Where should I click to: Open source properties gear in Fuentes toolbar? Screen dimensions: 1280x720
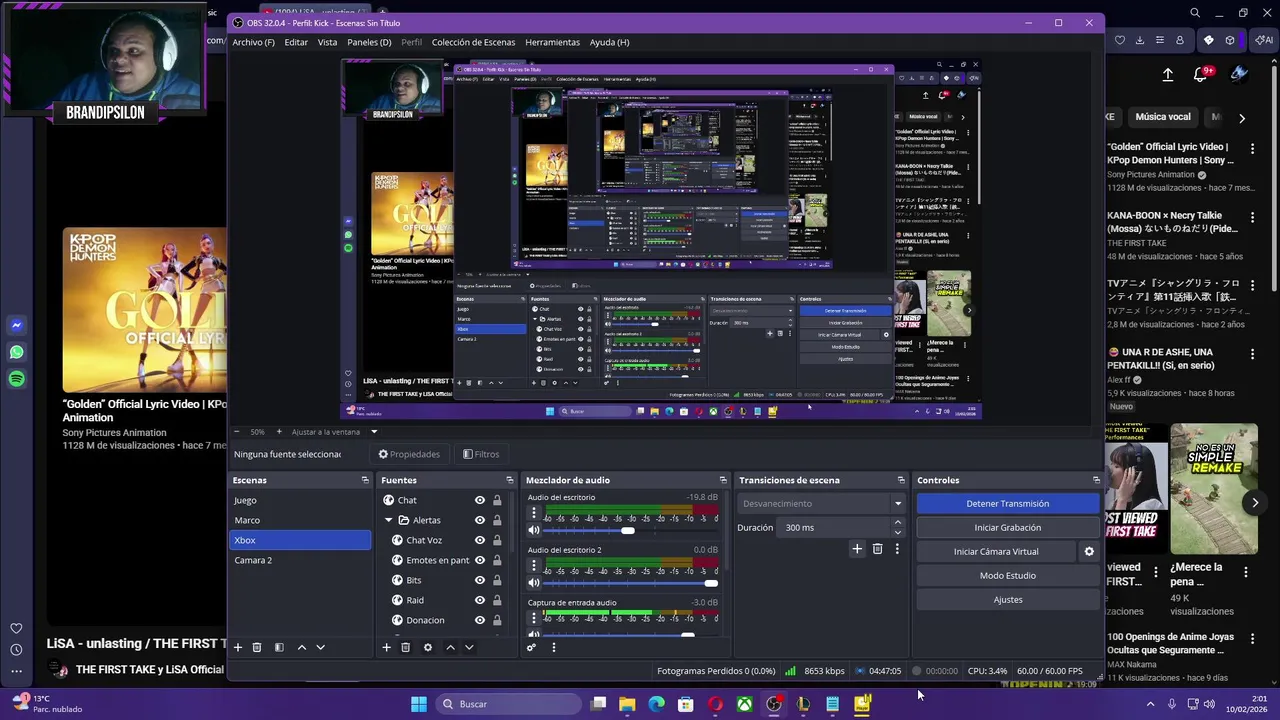[428, 647]
